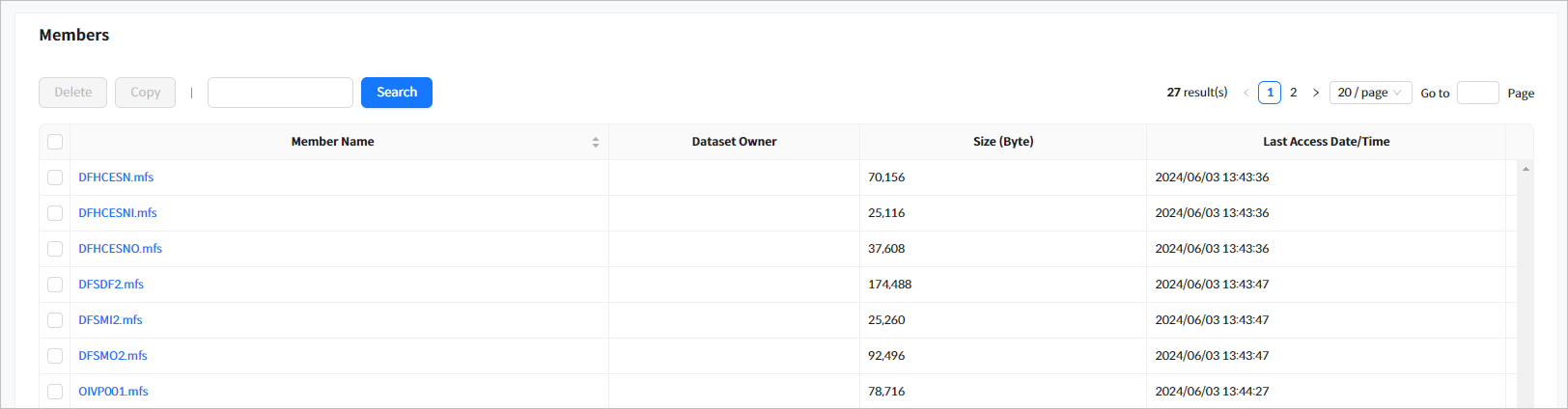
Task: Check the DFHCESN.mfs row checkbox
Action: [55, 177]
